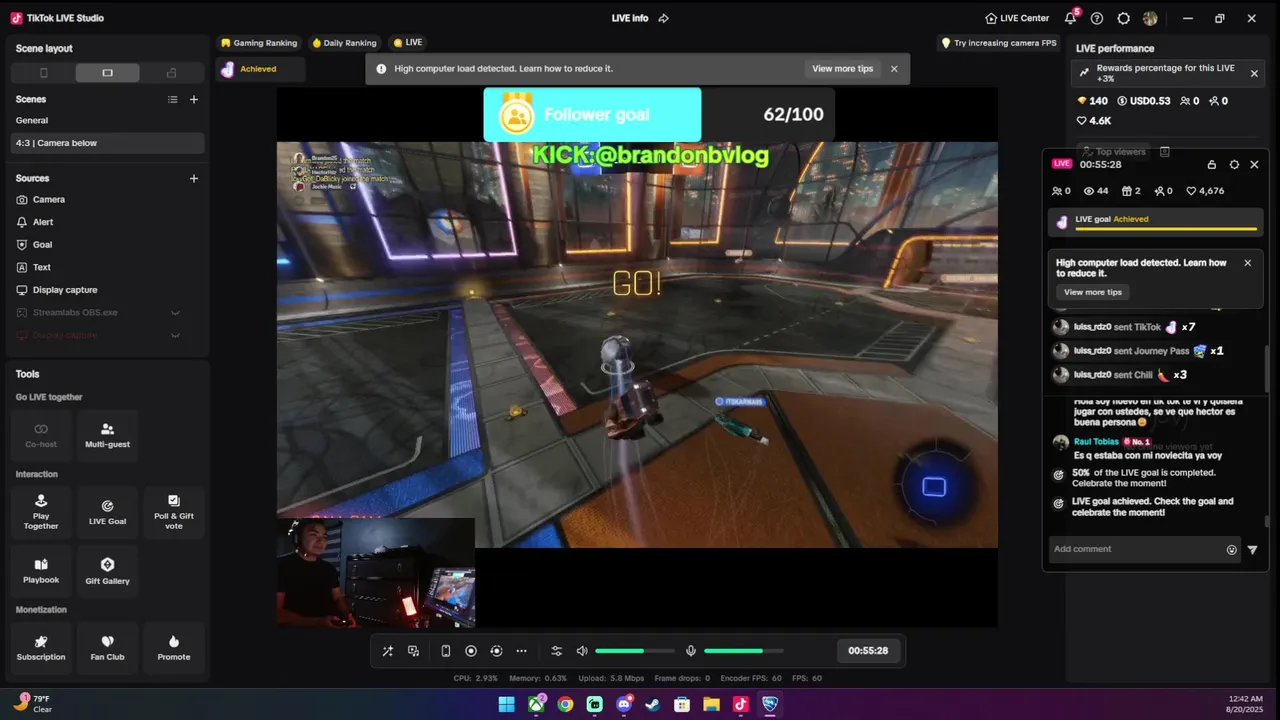The image size is (1280, 720).
Task: Add a new source with plus icon
Action: (x=194, y=178)
